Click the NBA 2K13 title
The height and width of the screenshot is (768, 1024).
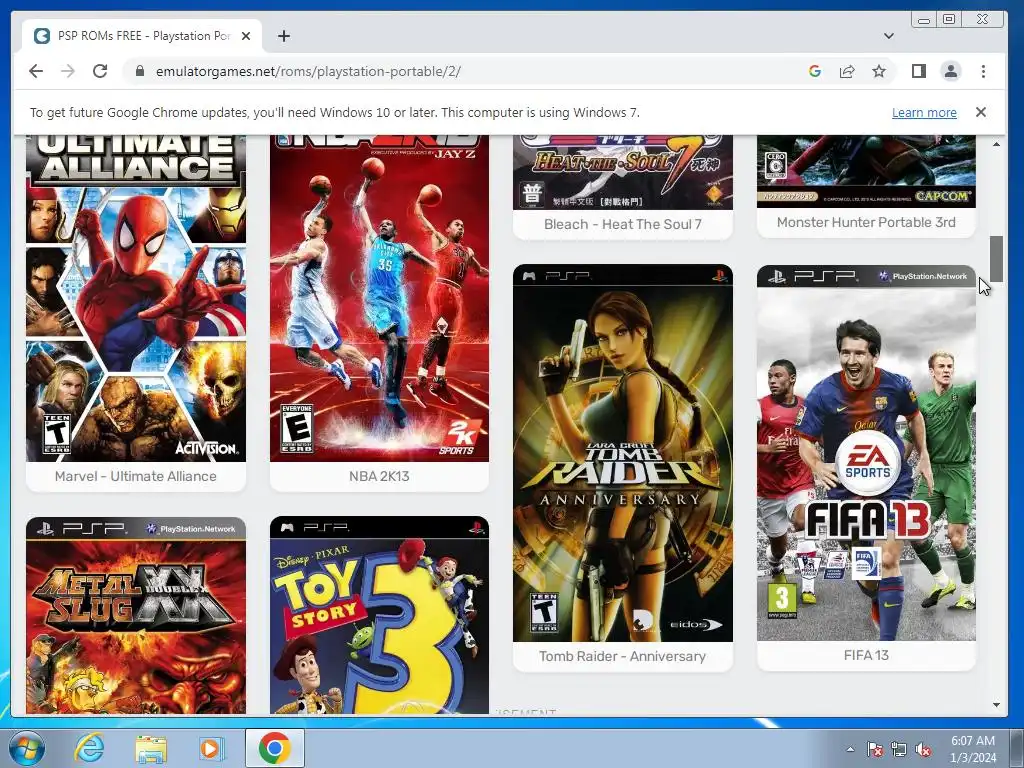pyautogui.click(x=379, y=476)
